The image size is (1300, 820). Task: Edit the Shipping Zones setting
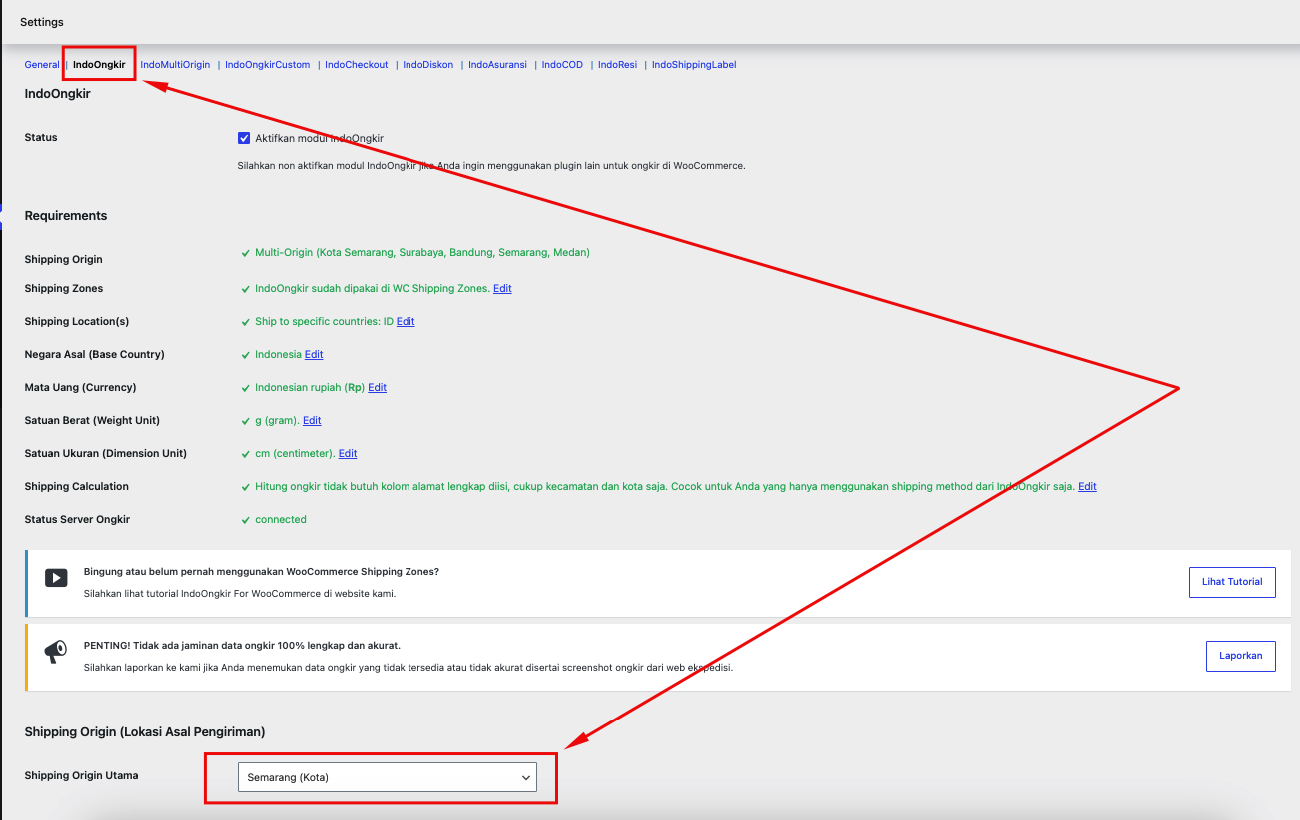point(502,288)
